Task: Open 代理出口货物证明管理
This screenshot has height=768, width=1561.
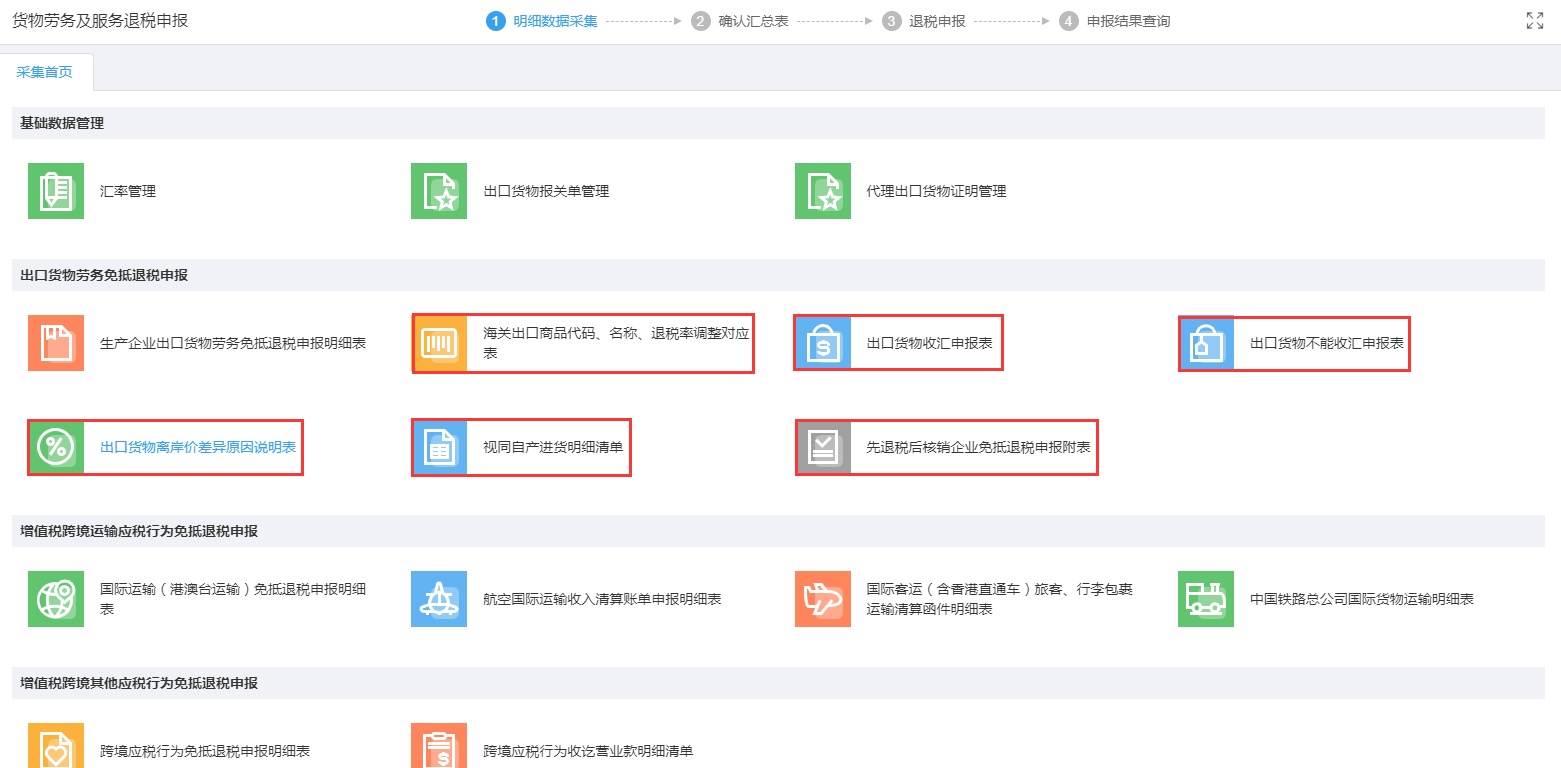Action: 936,191
